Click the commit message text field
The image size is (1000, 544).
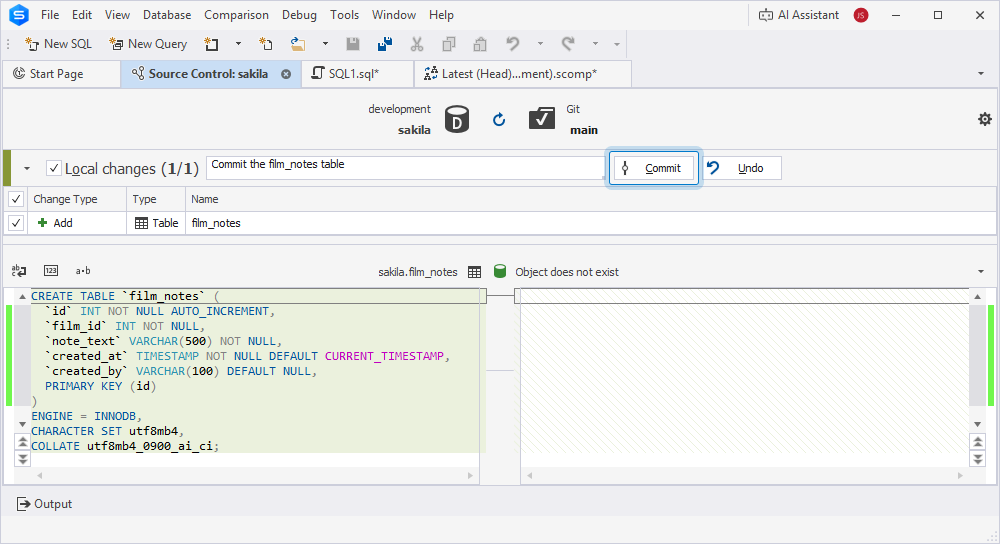click(405, 166)
